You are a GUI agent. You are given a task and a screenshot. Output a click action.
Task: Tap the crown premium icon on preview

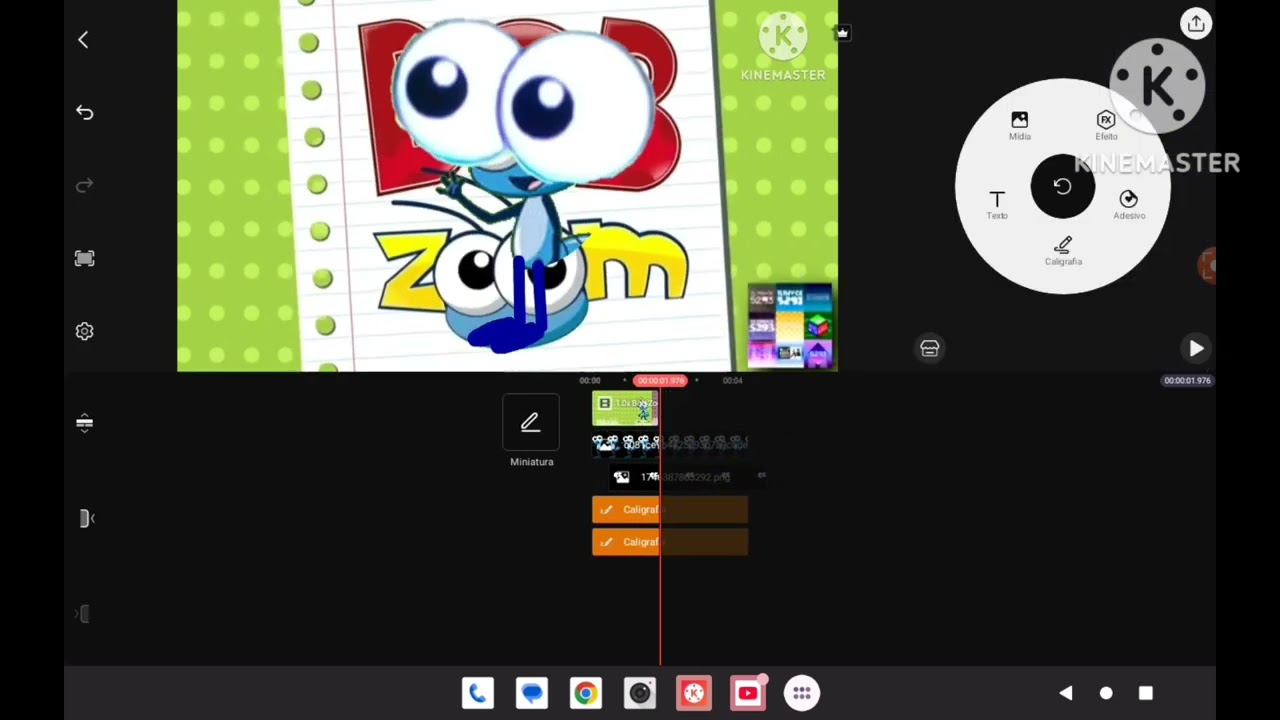click(x=843, y=33)
